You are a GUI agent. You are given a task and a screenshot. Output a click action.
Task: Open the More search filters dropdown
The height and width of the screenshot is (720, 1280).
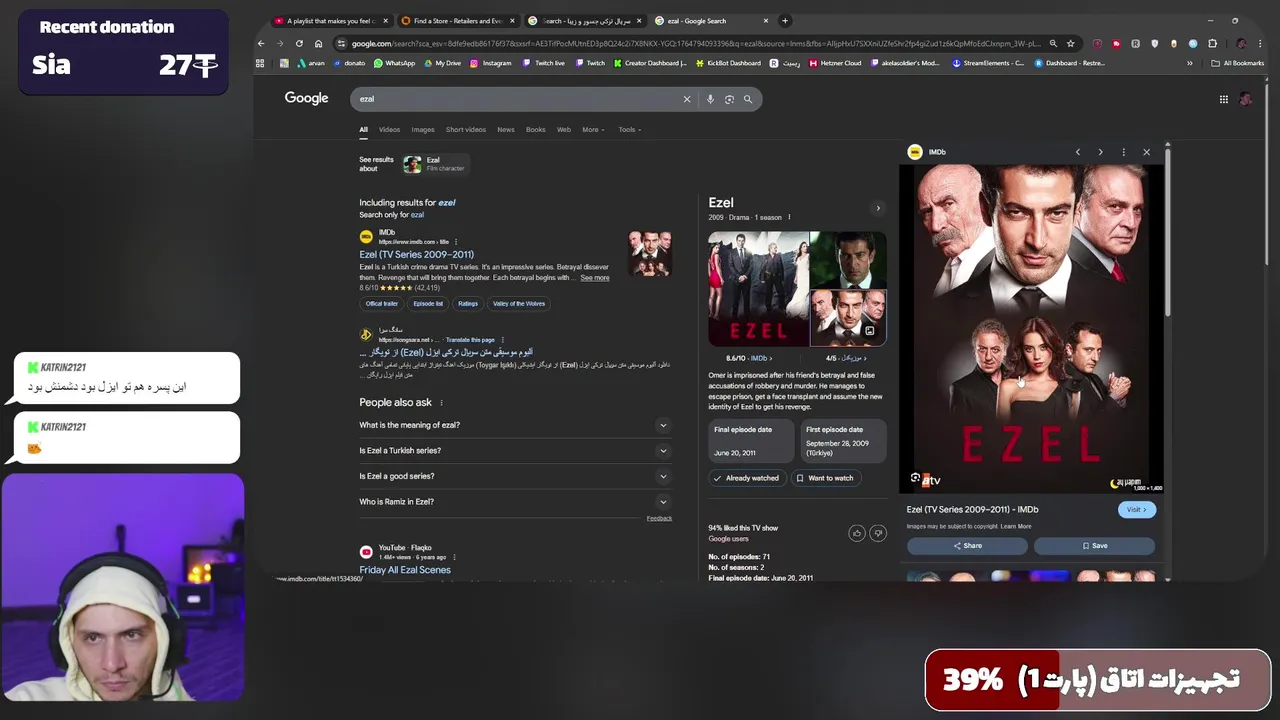(x=594, y=130)
